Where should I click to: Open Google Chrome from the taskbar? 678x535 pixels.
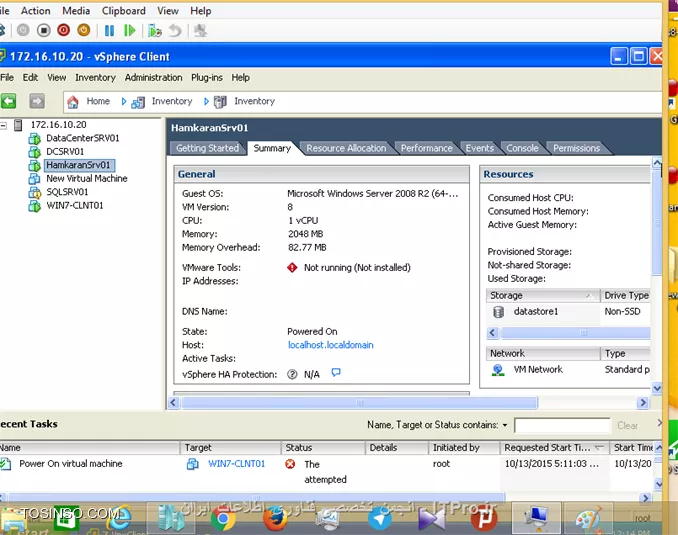[223, 518]
